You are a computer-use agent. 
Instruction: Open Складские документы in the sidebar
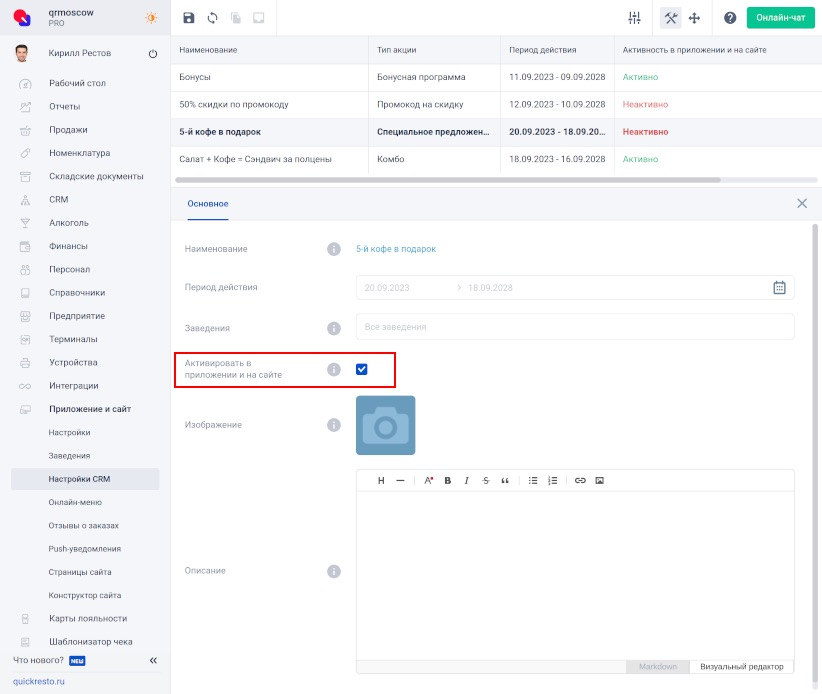[x=96, y=176]
